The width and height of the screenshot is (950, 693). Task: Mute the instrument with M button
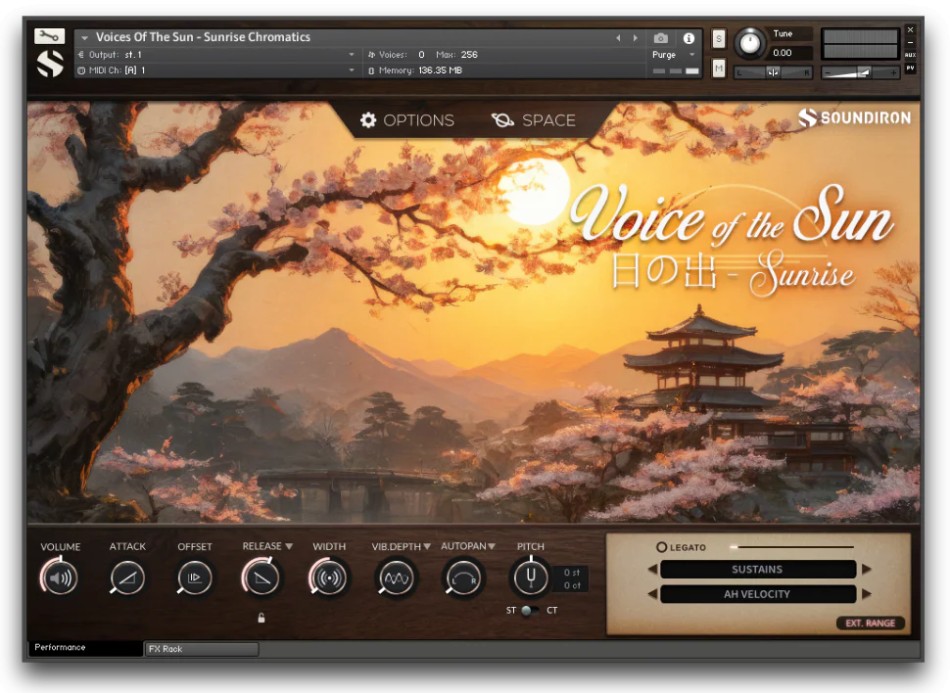pyautogui.click(x=719, y=68)
